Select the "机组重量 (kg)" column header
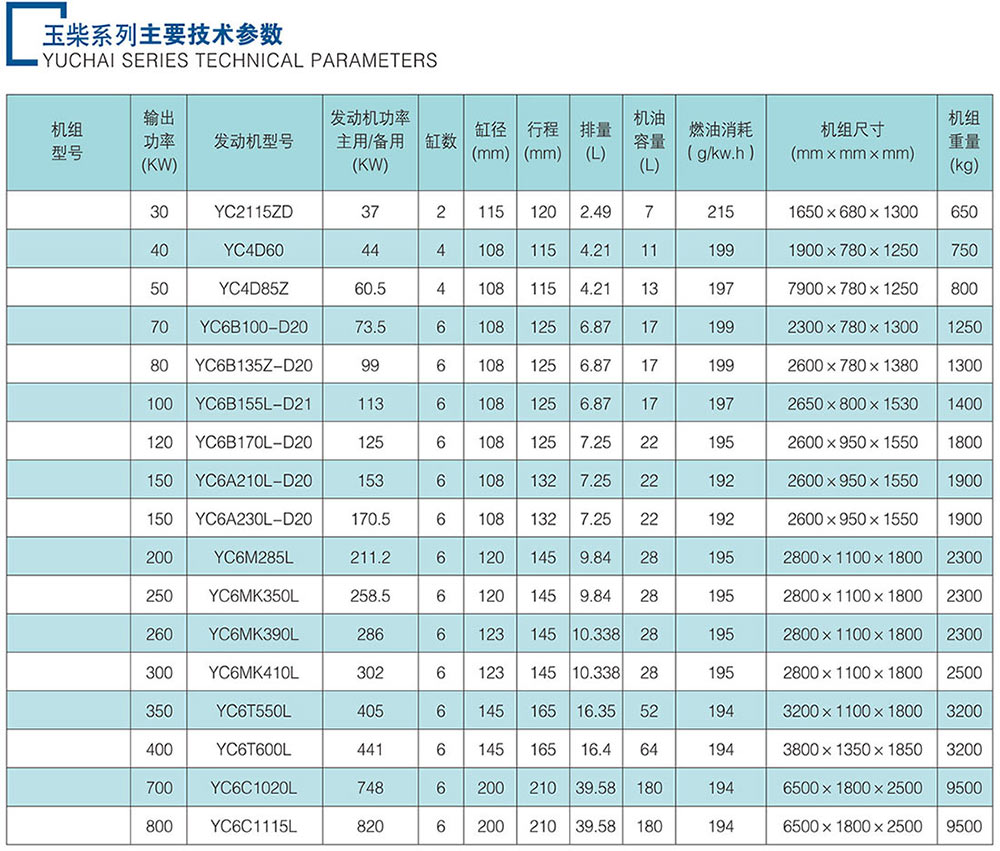The height and width of the screenshot is (851, 1000). 964,142
